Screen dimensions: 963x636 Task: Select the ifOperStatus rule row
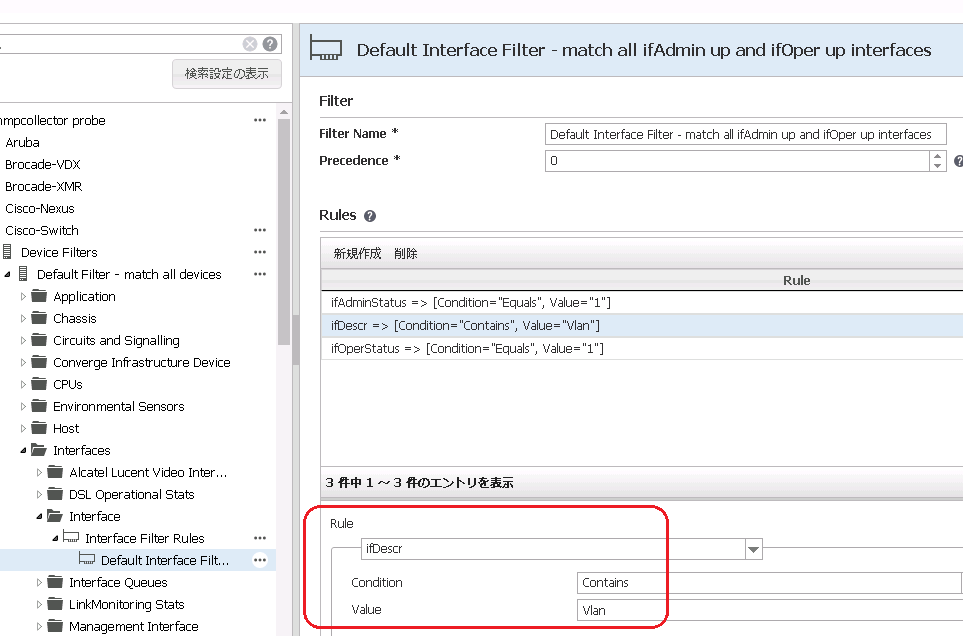(467, 348)
